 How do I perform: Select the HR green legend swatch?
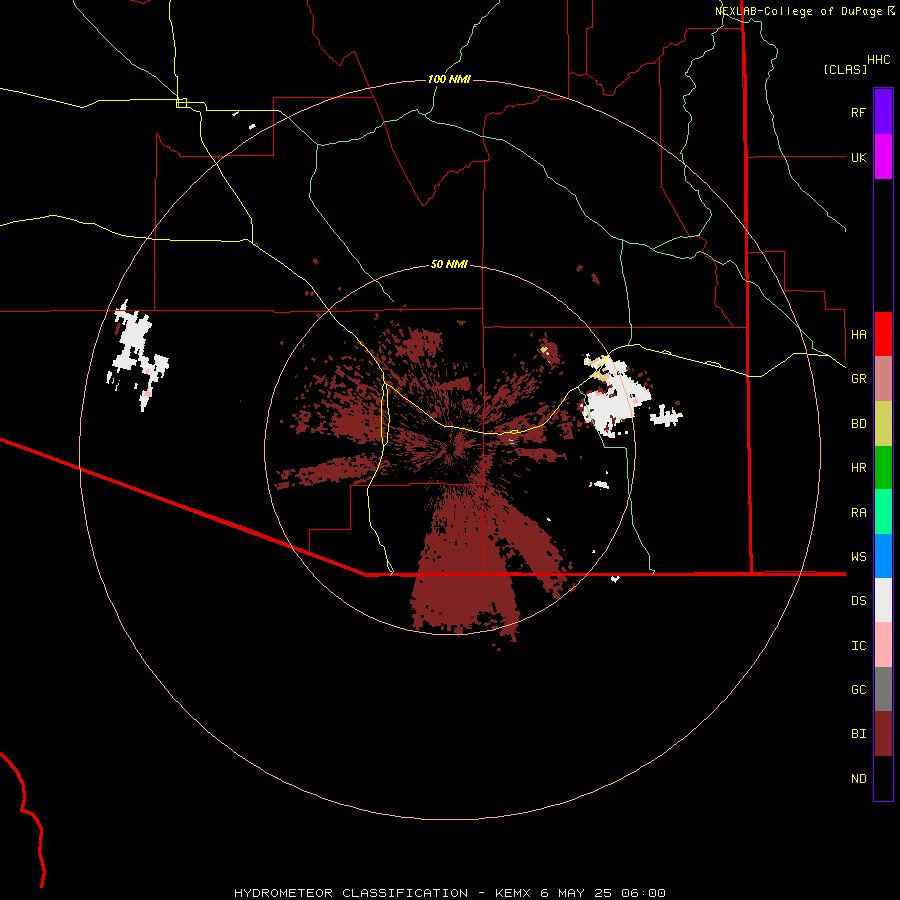[883, 468]
